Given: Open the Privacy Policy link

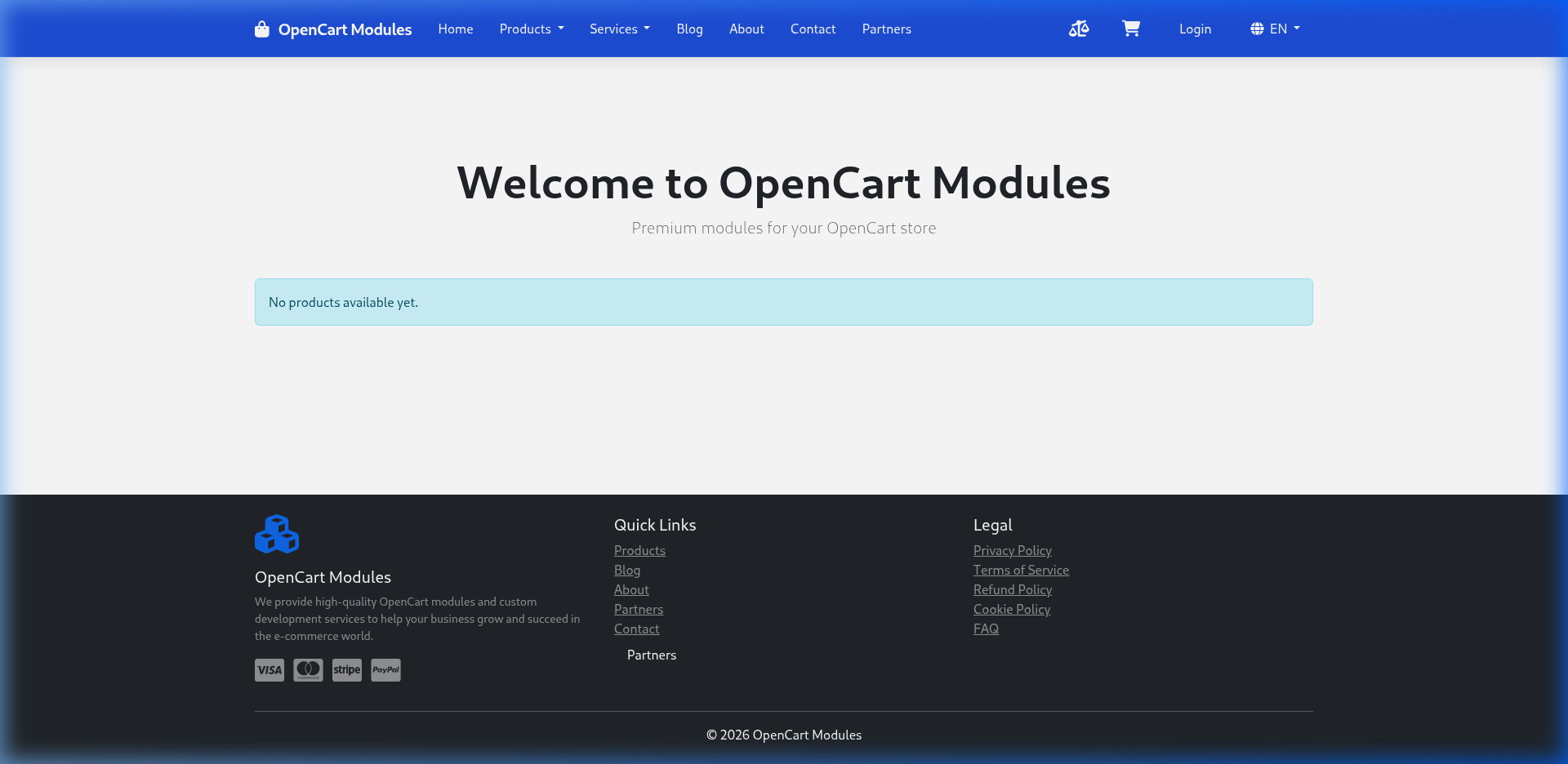Looking at the screenshot, I should 1013,551.
